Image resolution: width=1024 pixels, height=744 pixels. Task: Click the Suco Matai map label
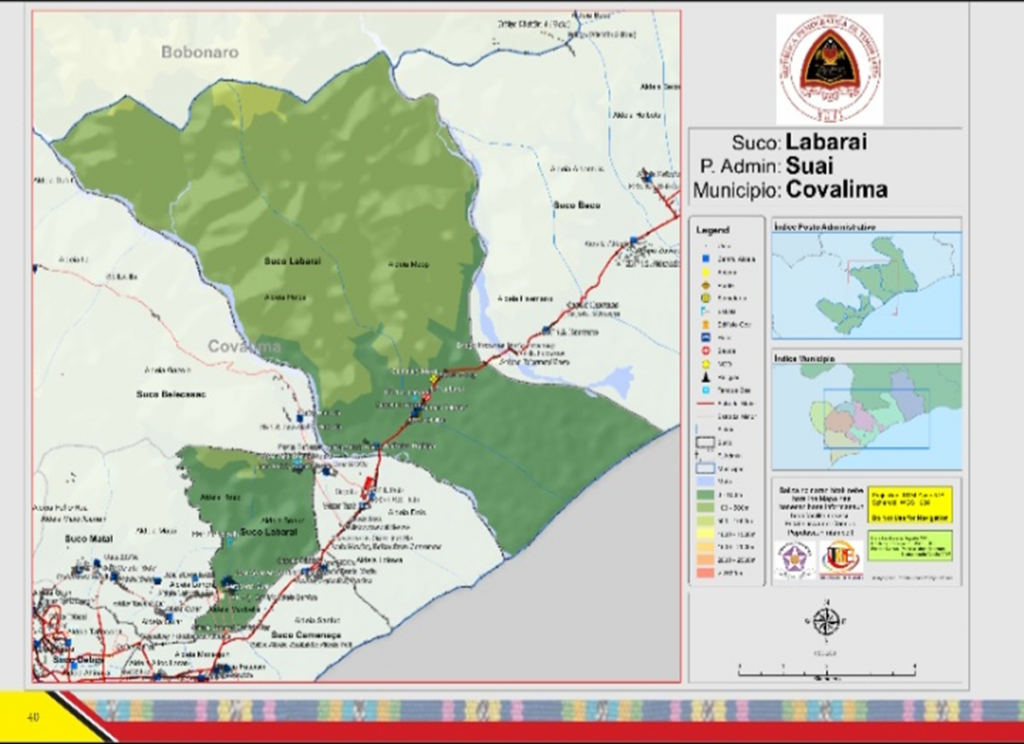pyautogui.click(x=86, y=539)
